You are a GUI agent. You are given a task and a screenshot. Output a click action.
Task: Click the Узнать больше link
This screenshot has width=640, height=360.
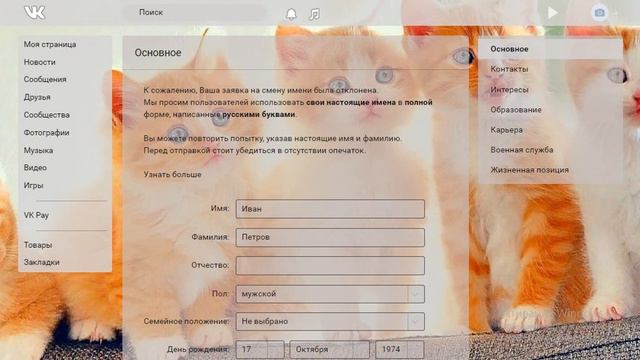[172, 174]
